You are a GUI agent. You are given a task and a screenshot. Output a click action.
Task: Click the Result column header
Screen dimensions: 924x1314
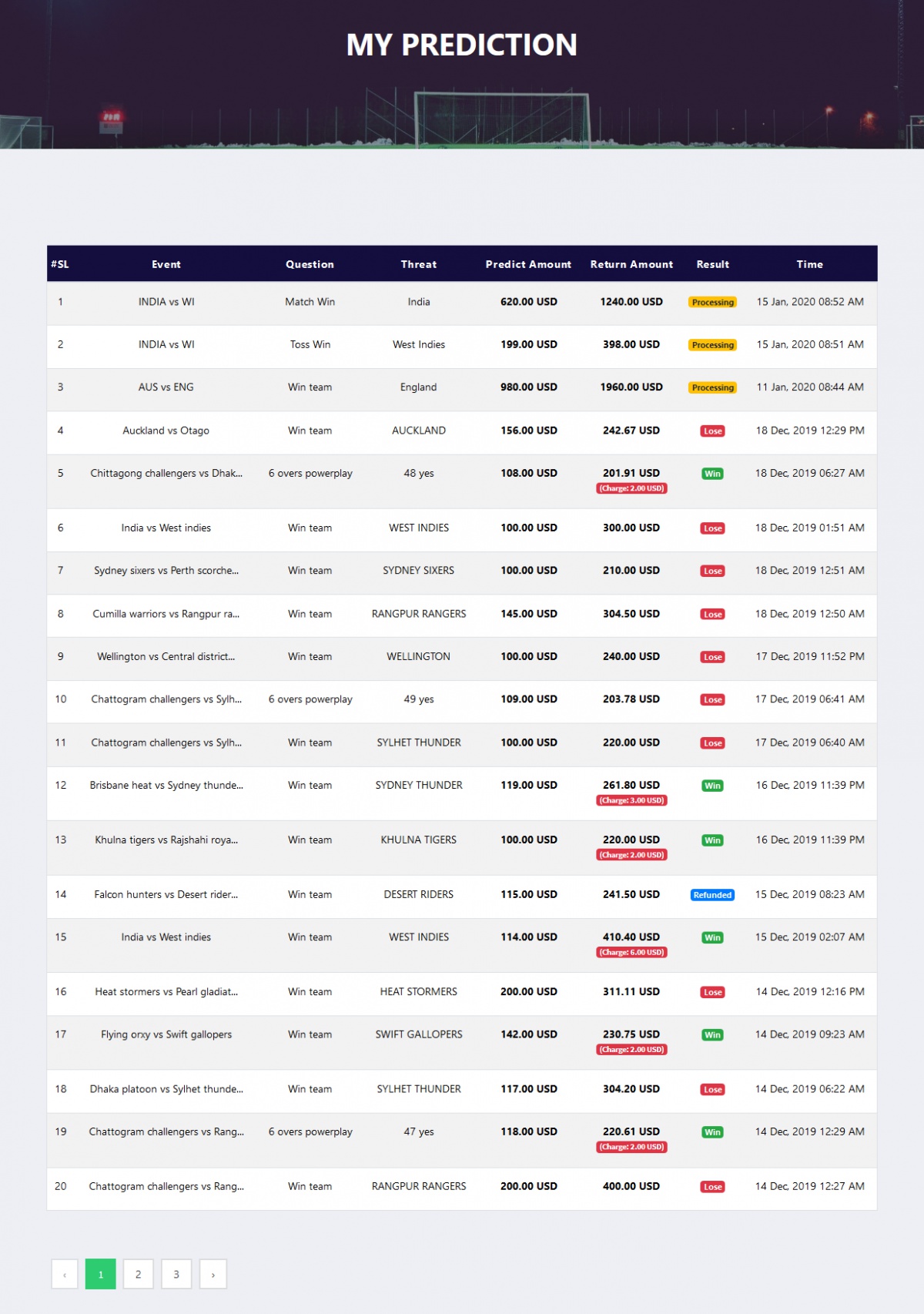click(712, 264)
